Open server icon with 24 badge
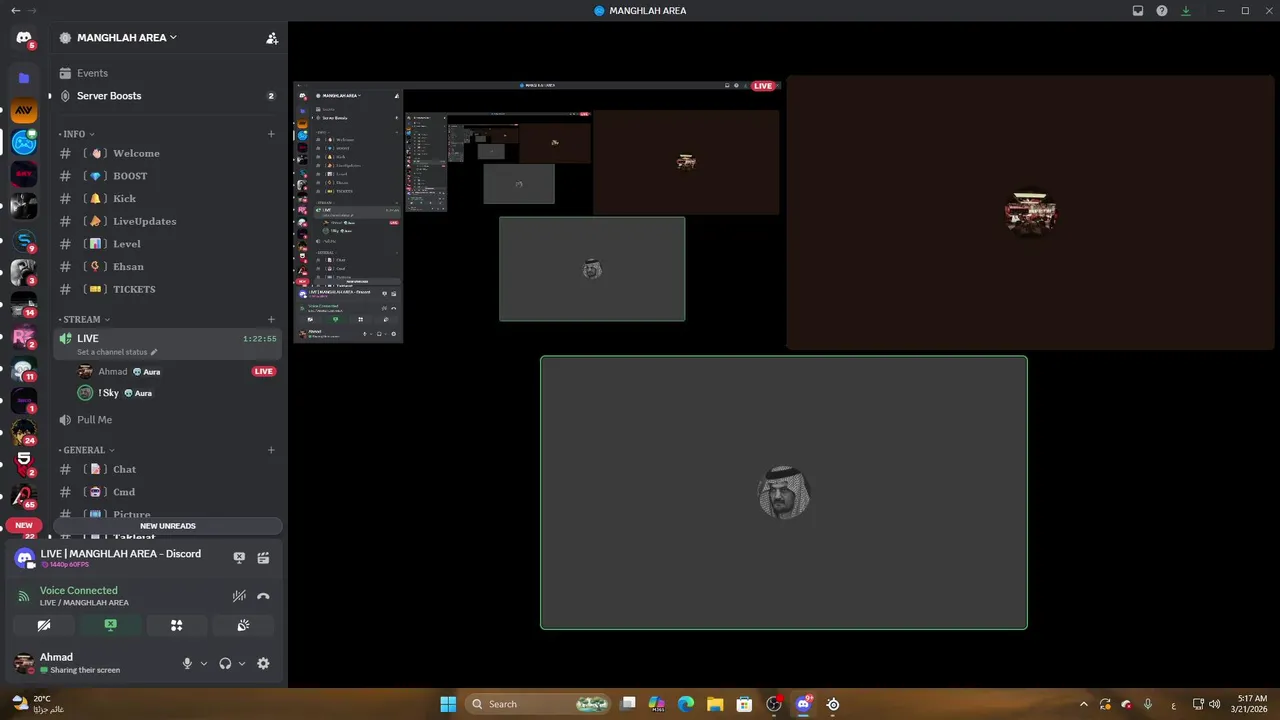 point(24,431)
